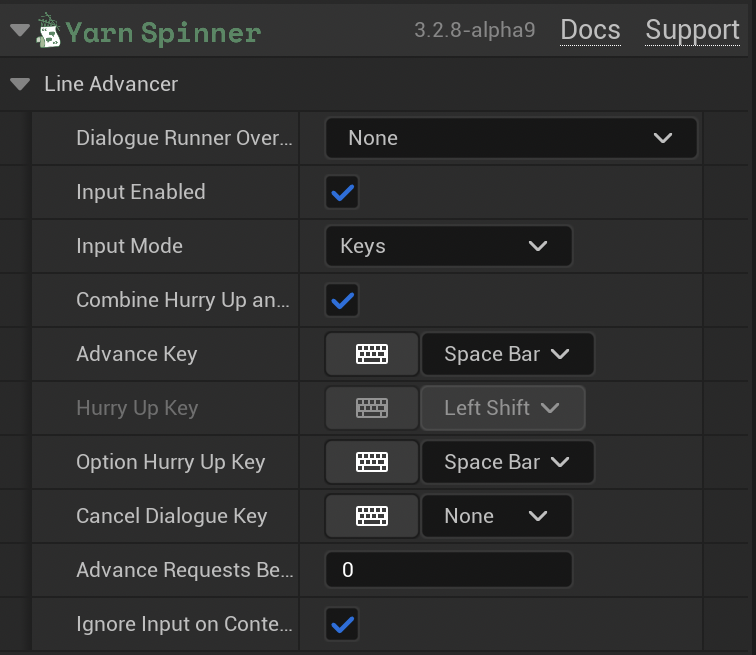Uncheck Combine Hurry Up and Advance checkbox

click(342, 300)
